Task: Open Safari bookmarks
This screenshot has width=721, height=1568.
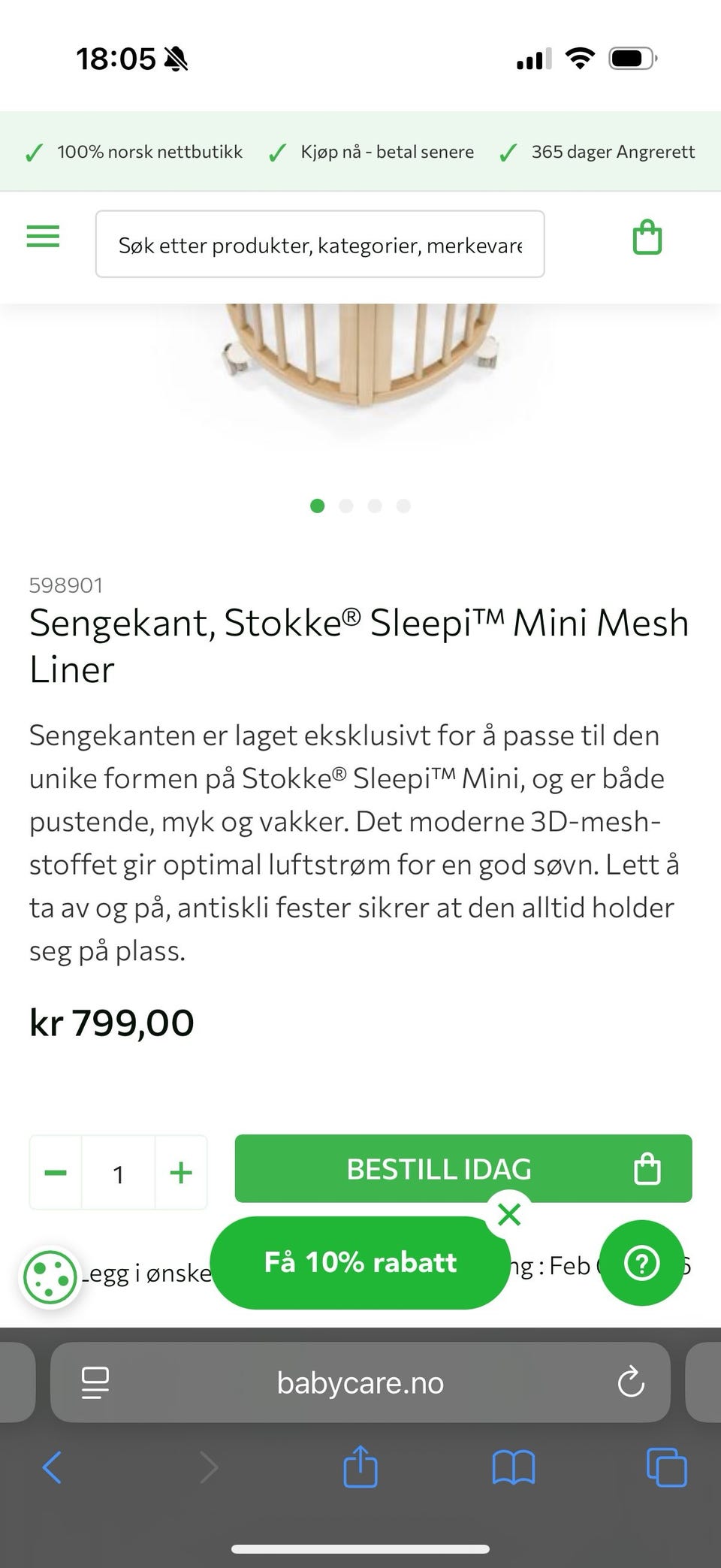Action: pos(513,1467)
